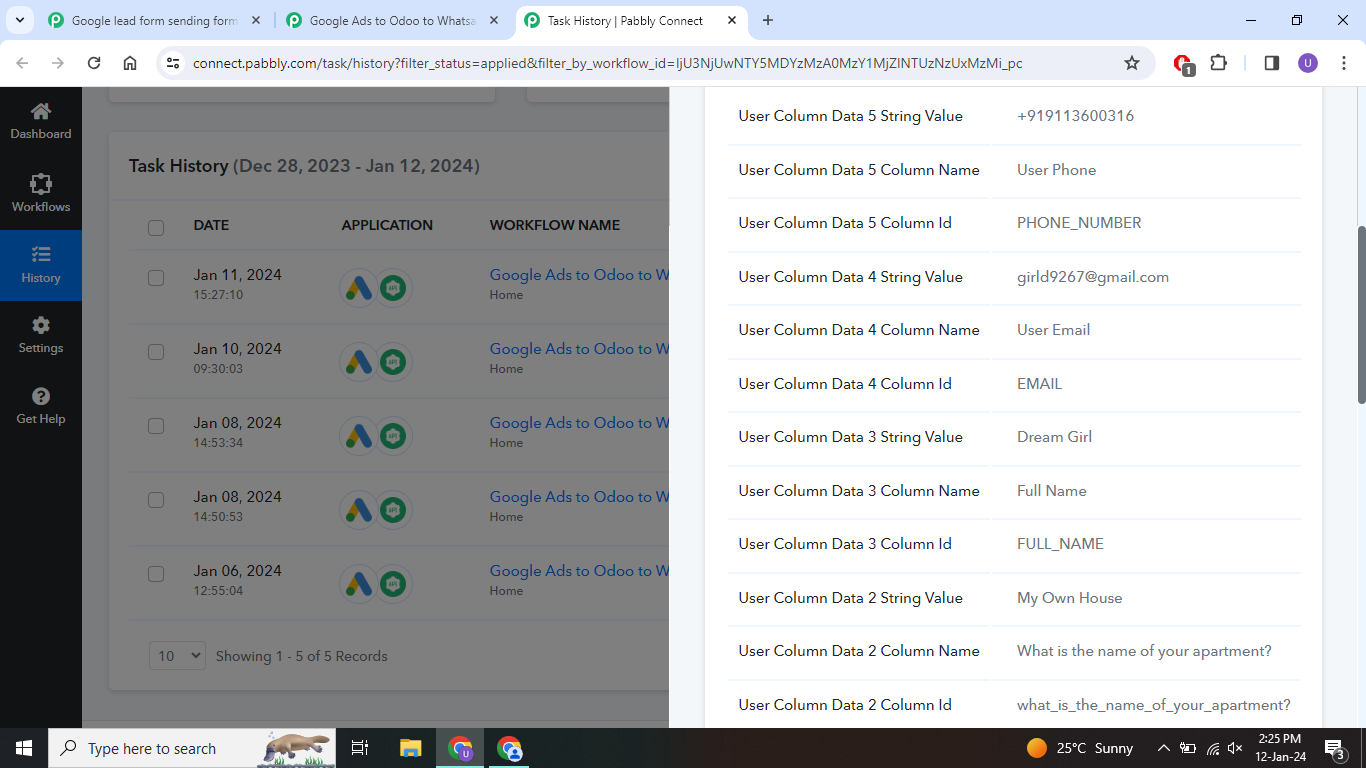
Task: Select the FULL_NAME column id value
Action: pos(1060,544)
